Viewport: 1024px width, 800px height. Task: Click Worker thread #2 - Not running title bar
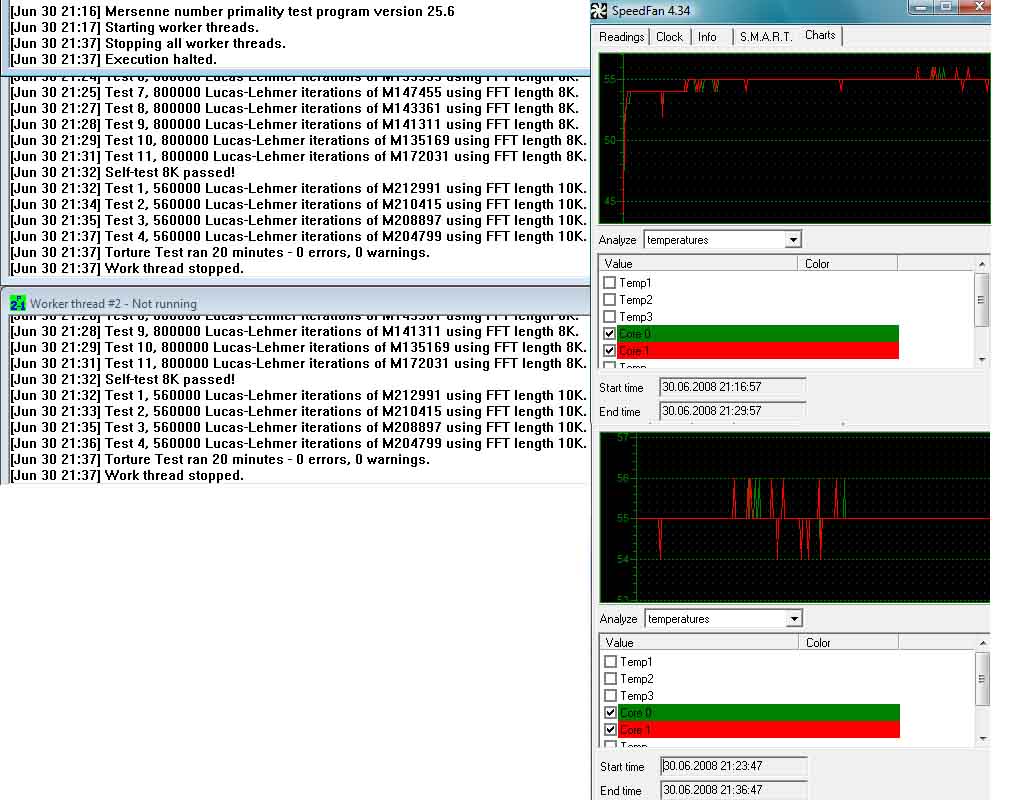point(295,303)
